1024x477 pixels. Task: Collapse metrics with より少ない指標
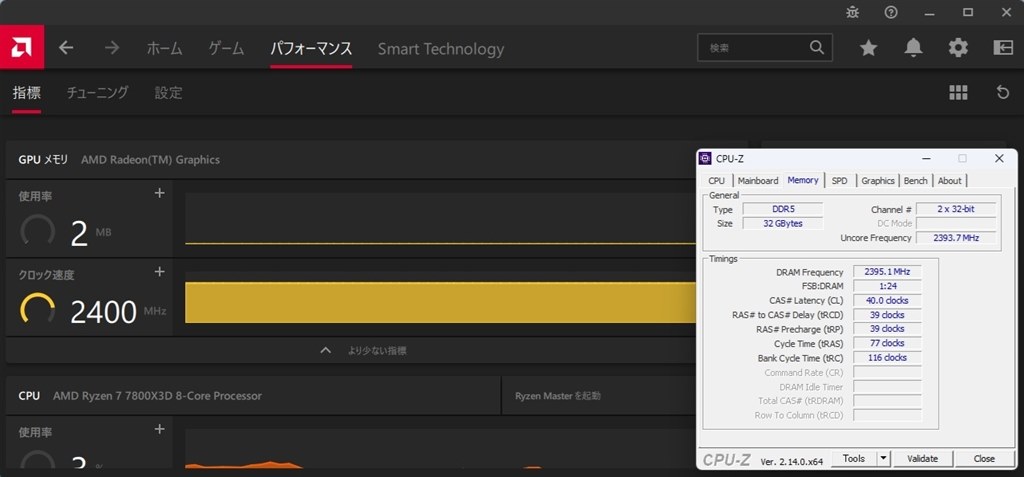(x=363, y=350)
